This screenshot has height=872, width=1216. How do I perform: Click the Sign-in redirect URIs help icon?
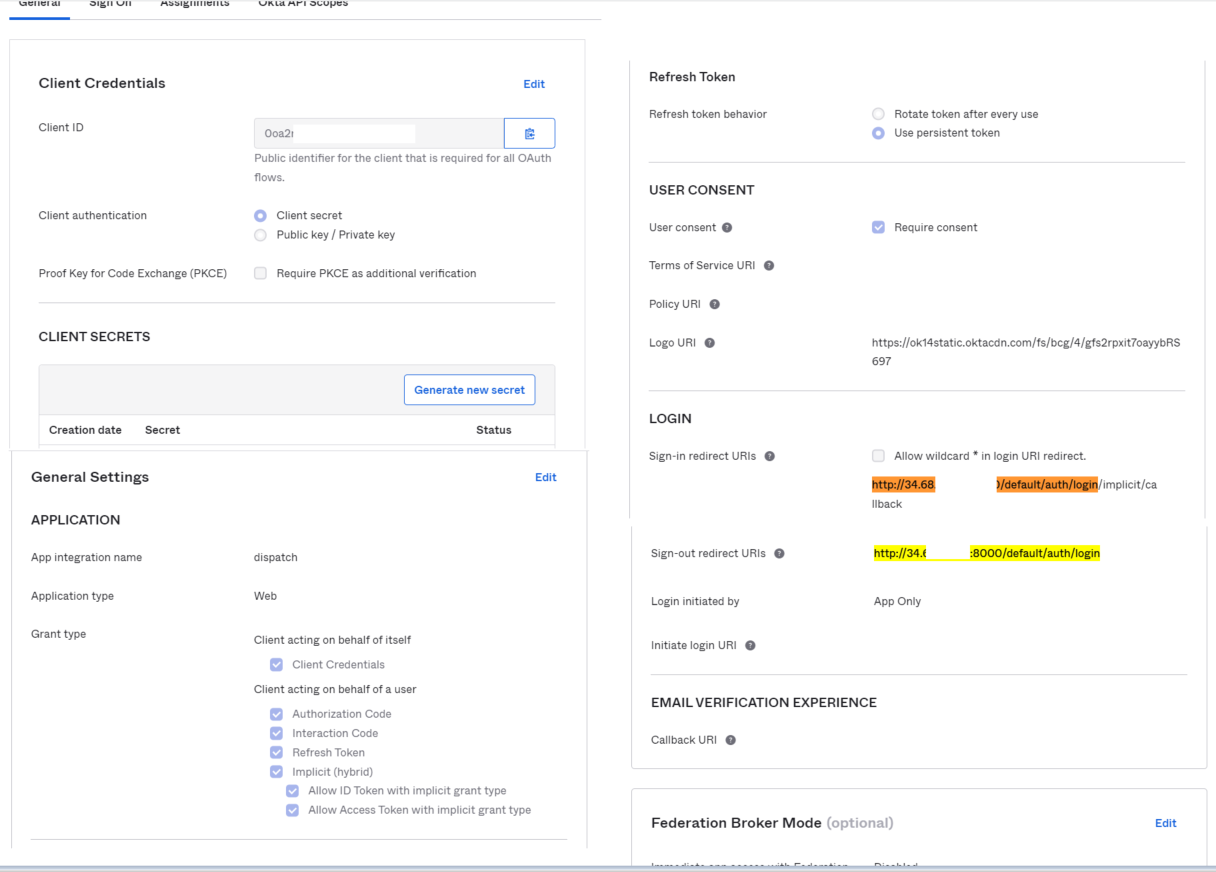[x=768, y=455]
